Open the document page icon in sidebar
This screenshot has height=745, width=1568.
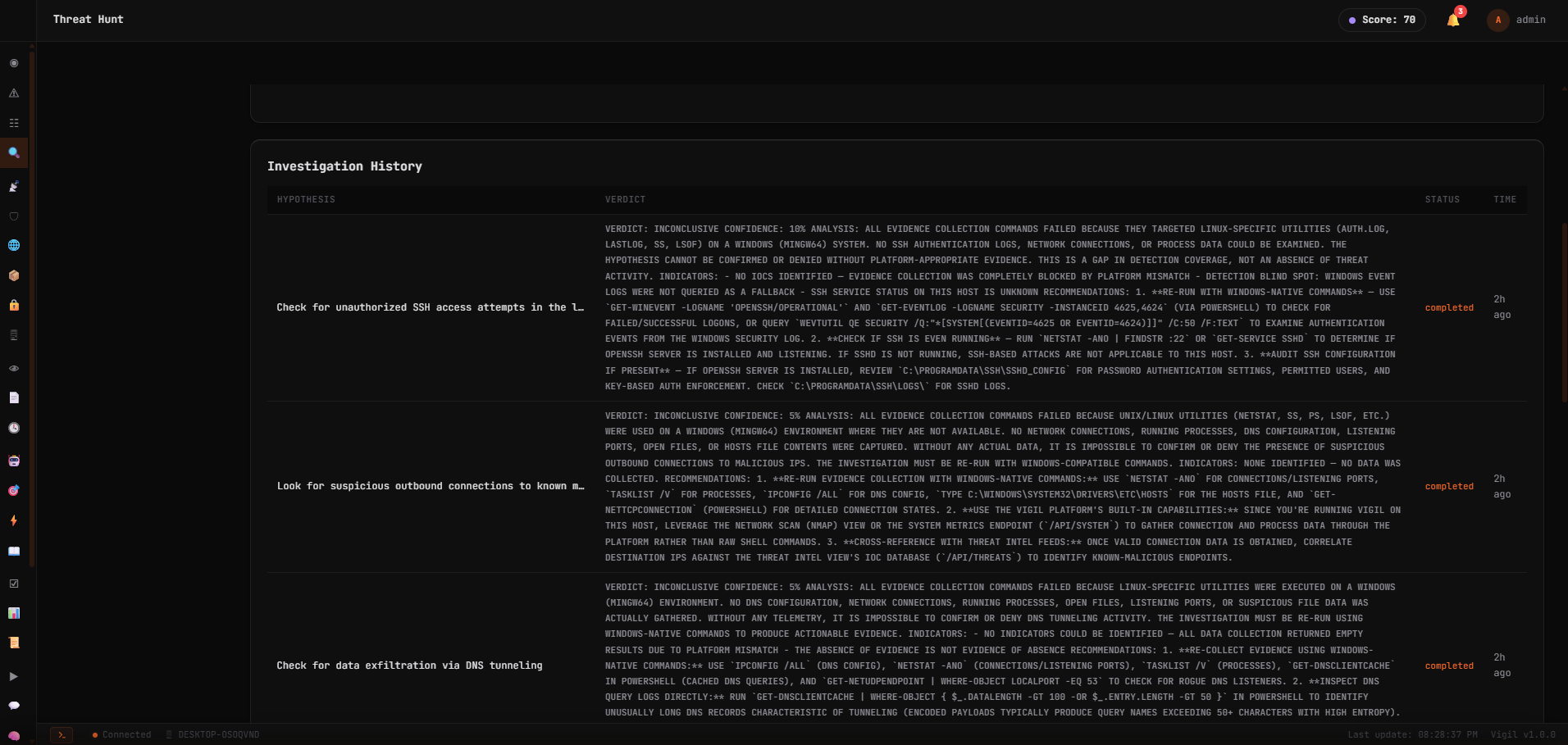pos(14,397)
